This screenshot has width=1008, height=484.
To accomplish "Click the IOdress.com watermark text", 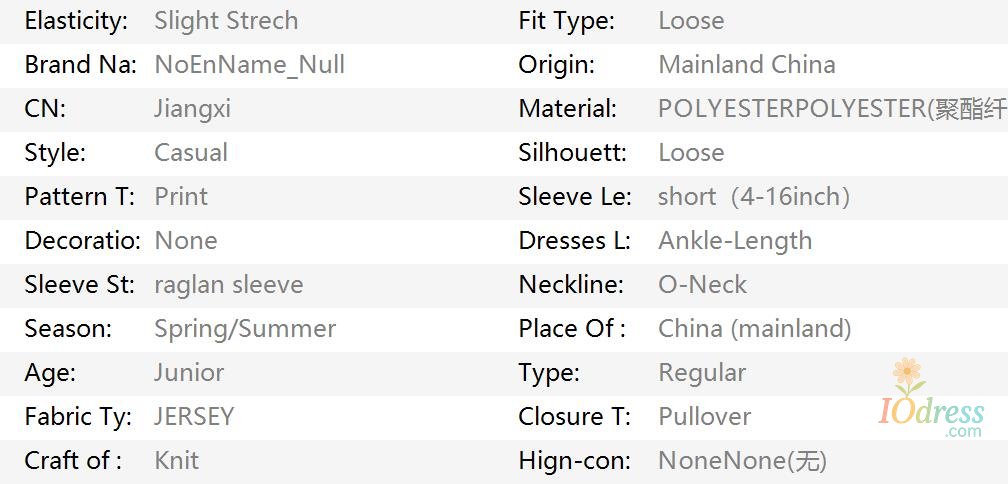I will (931, 414).
